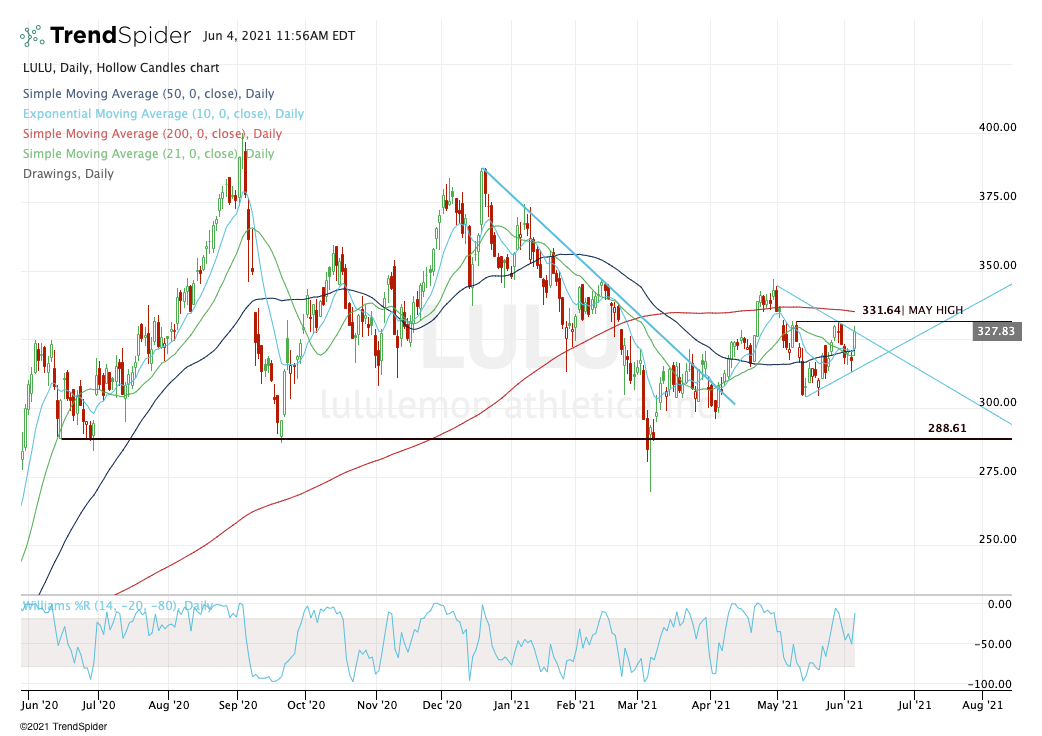Click the Sep '20 date axis label
The height and width of the screenshot is (736, 1042).
[237, 705]
